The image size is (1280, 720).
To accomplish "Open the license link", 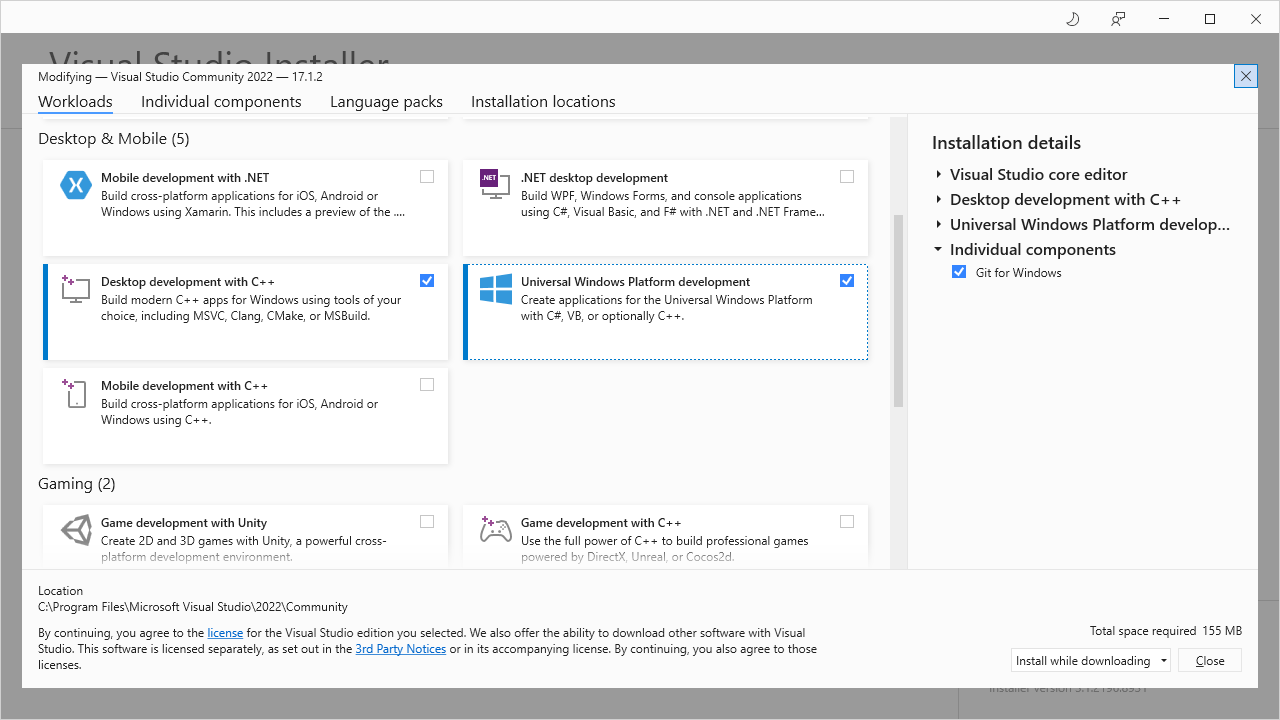I will (225, 633).
